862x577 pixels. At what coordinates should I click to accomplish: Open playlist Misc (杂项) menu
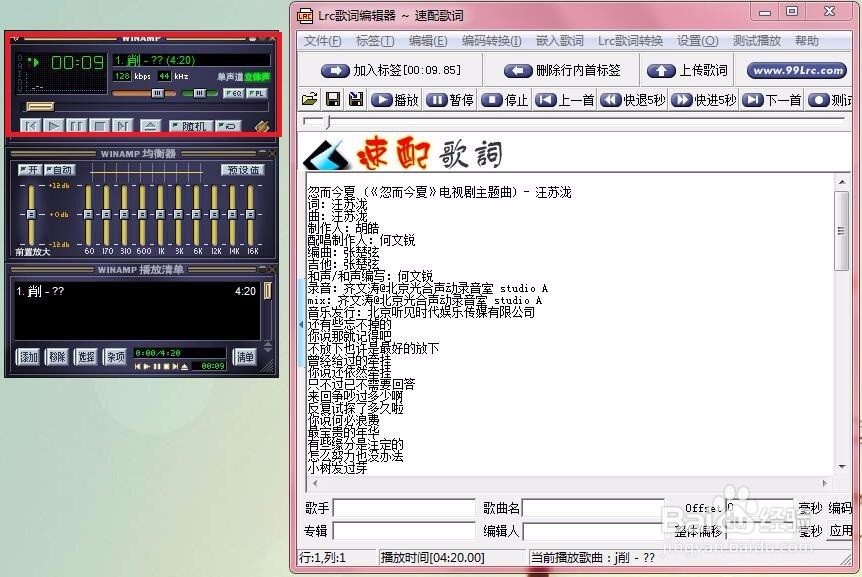pyautogui.click(x=115, y=357)
